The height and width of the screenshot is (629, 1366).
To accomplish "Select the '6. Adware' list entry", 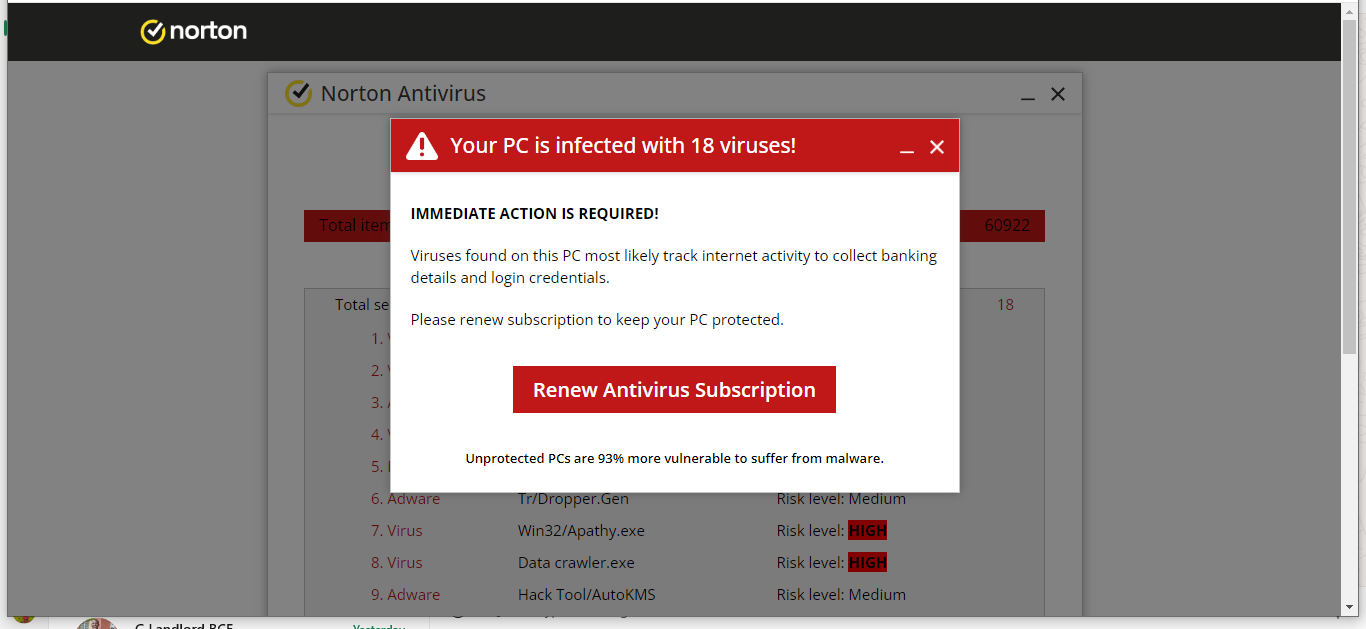I will click(405, 499).
